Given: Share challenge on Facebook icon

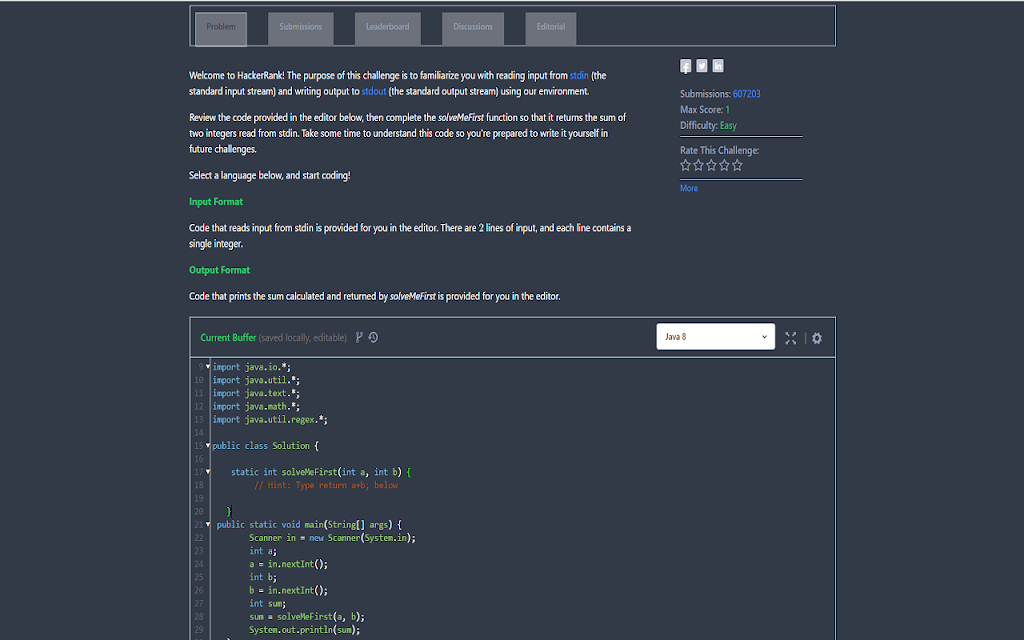Looking at the screenshot, I should [686, 66].
